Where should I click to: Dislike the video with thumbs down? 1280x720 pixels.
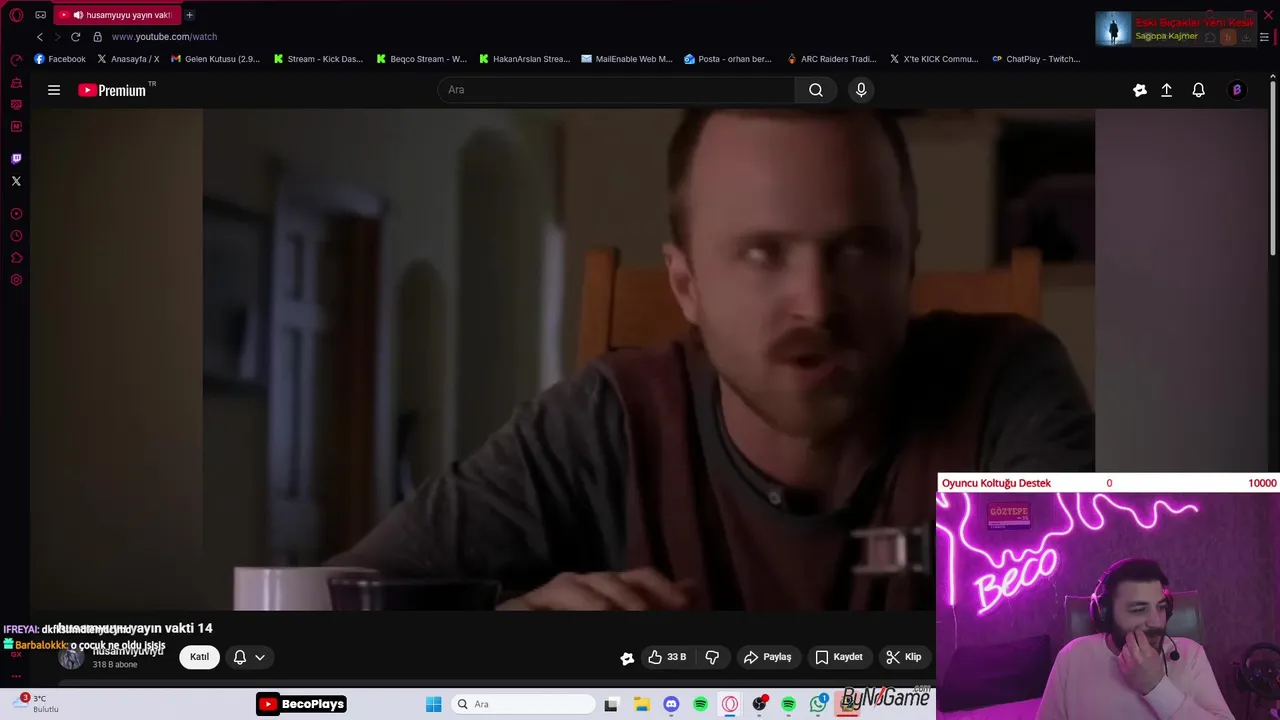coord(712,657)
